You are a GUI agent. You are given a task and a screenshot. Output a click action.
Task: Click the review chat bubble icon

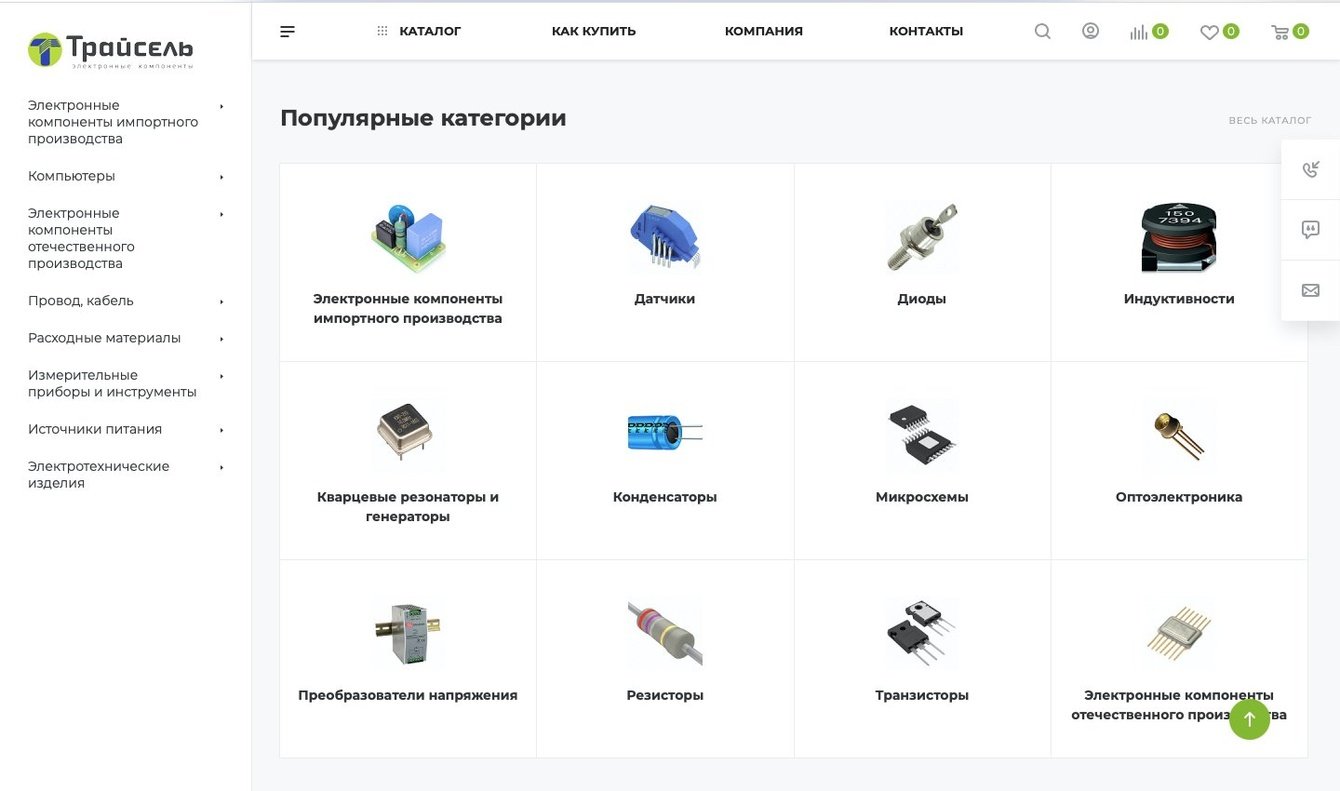tap(1311, 230)
